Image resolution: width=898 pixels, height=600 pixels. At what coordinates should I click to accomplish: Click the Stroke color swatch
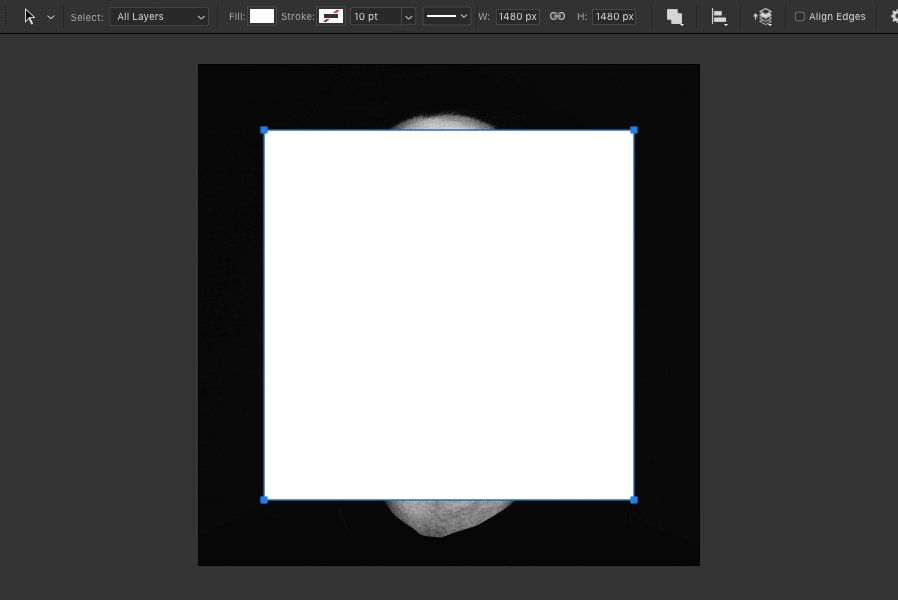[x=331, y=17]
